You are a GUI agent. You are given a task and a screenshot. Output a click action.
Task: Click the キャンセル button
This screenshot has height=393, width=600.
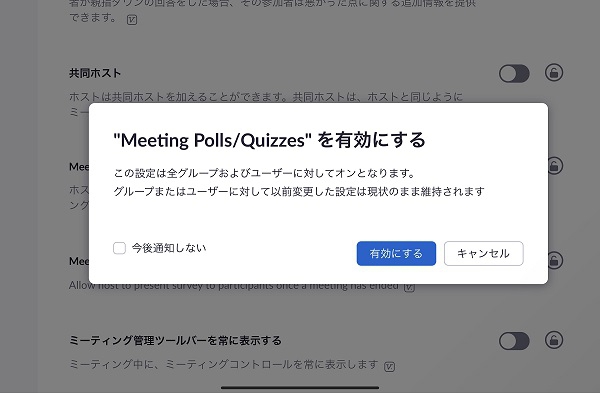tap(483, 253)
